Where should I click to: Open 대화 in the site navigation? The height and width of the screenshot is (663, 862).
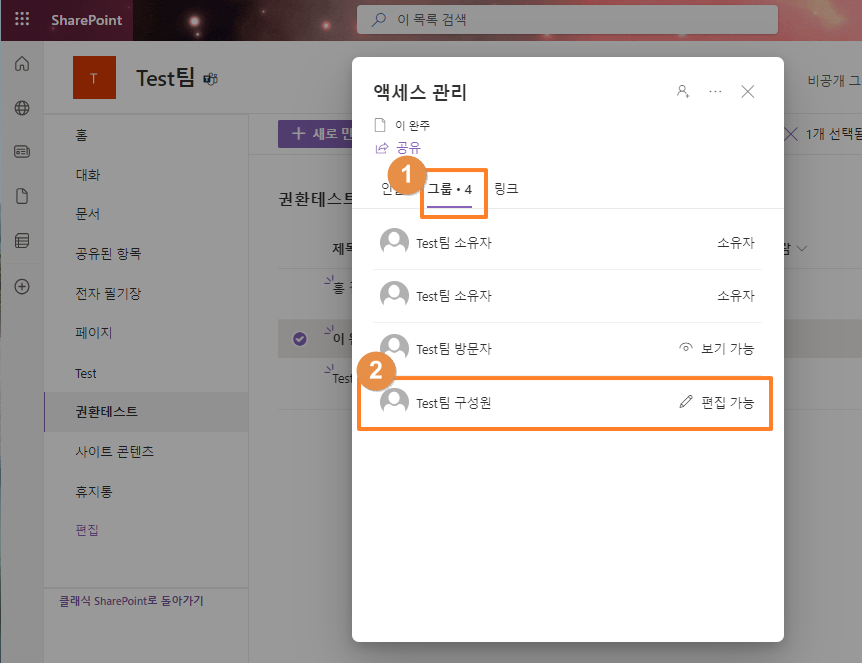(x=88, y=175)
